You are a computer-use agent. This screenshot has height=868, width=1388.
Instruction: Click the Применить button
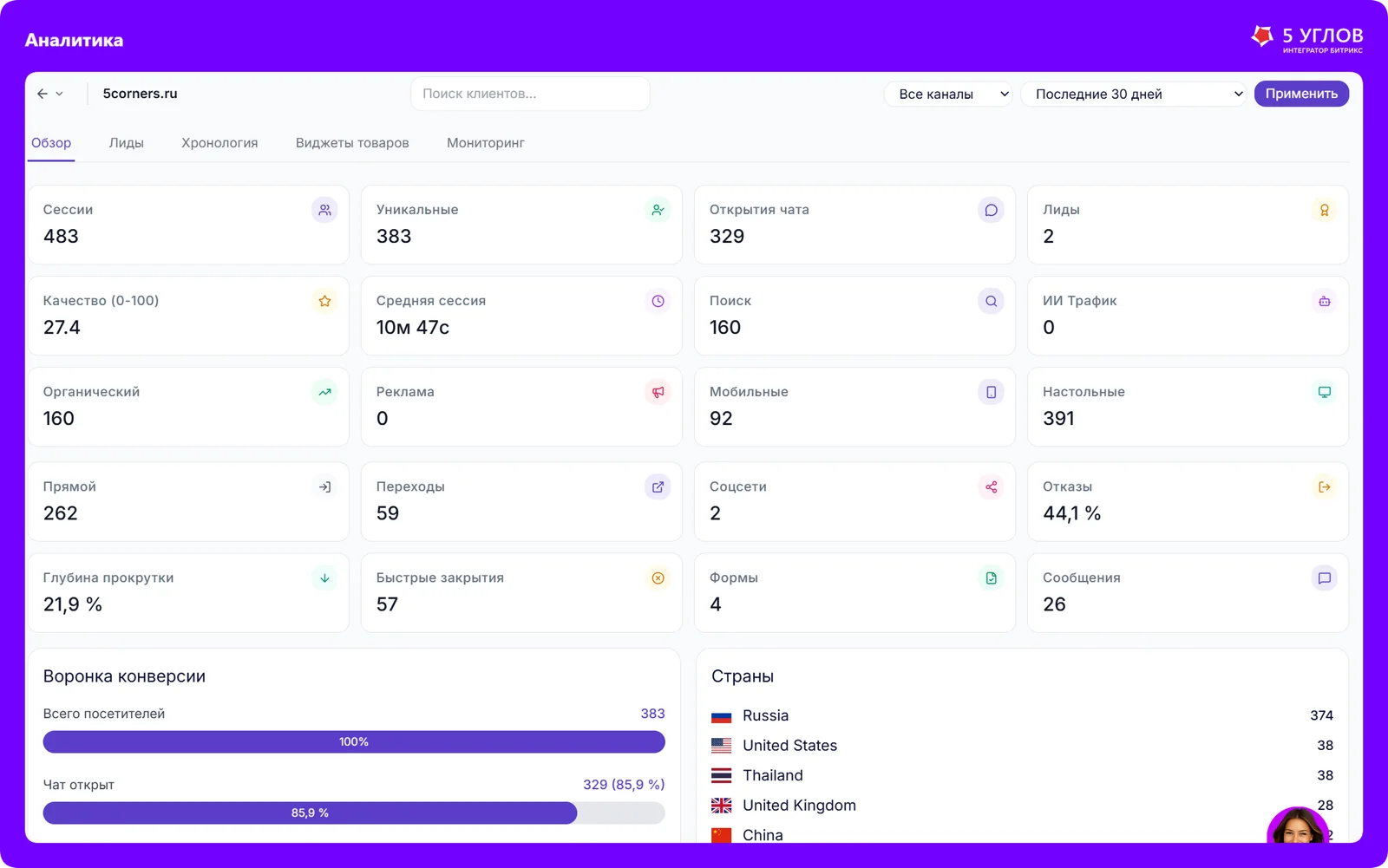1301,94
